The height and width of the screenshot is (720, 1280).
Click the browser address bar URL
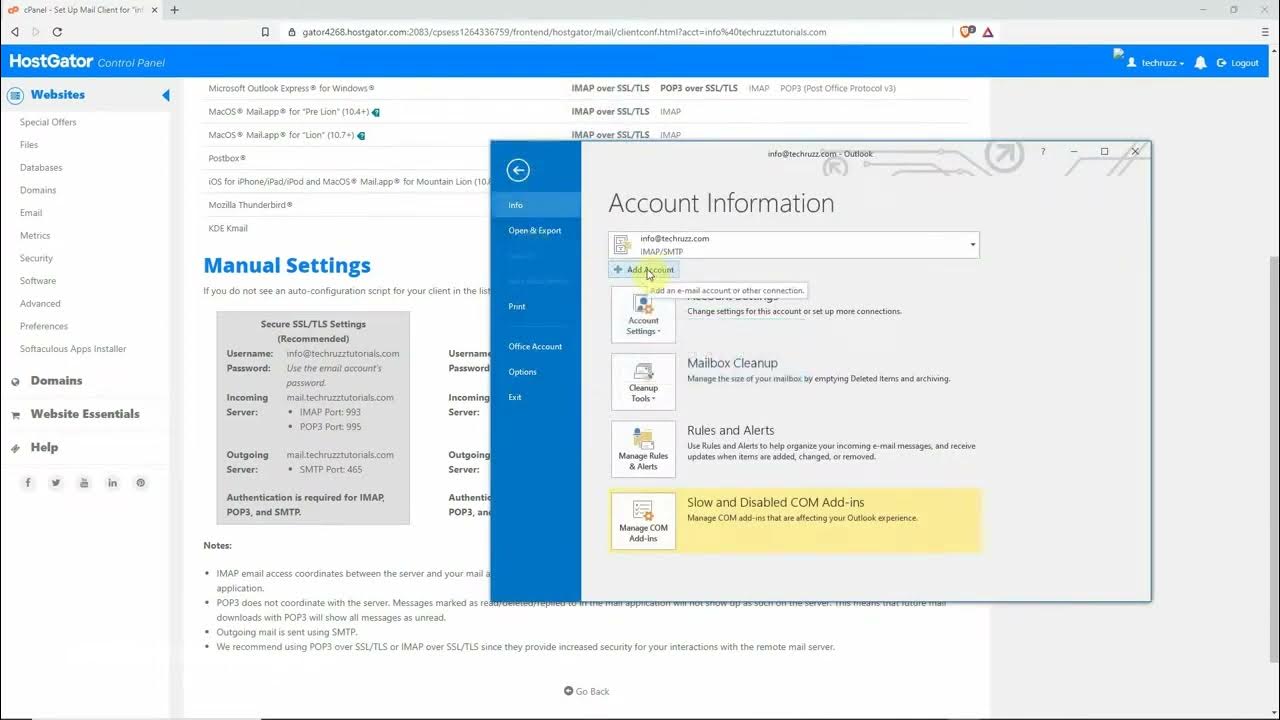point(564,32)
